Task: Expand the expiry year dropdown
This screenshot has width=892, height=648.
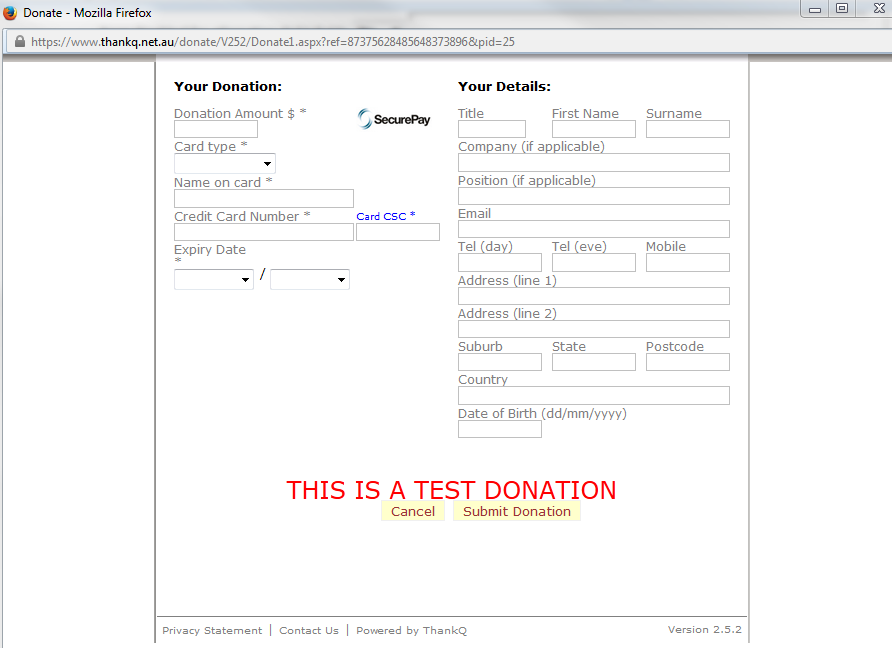Action: point(310,280)
